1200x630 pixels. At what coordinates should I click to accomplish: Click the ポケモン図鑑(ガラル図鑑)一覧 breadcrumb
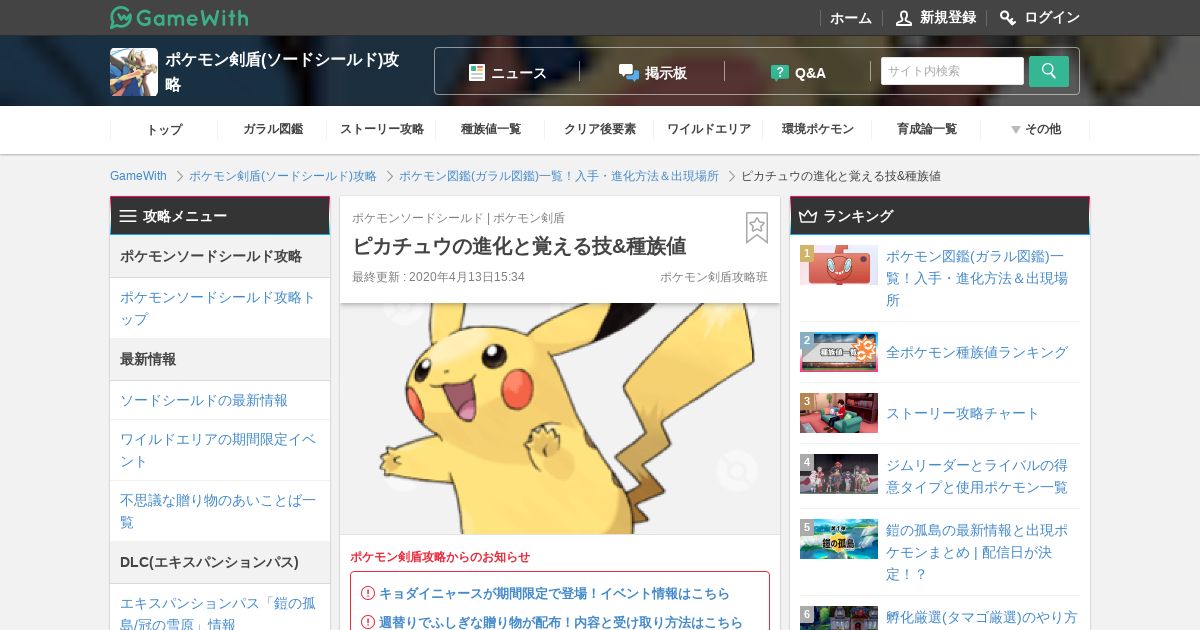point(559,176)
